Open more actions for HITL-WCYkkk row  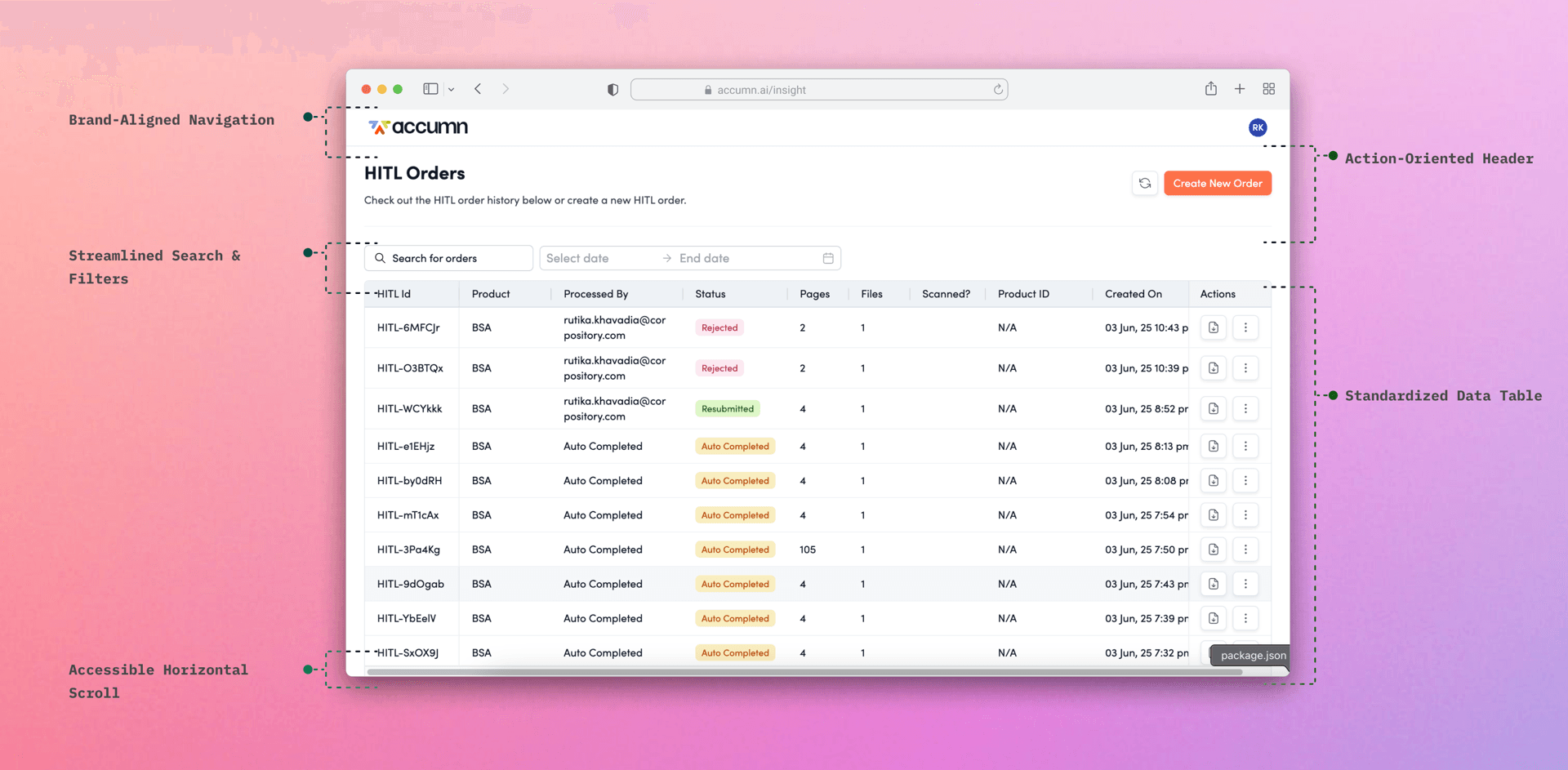click(1245, 408)
